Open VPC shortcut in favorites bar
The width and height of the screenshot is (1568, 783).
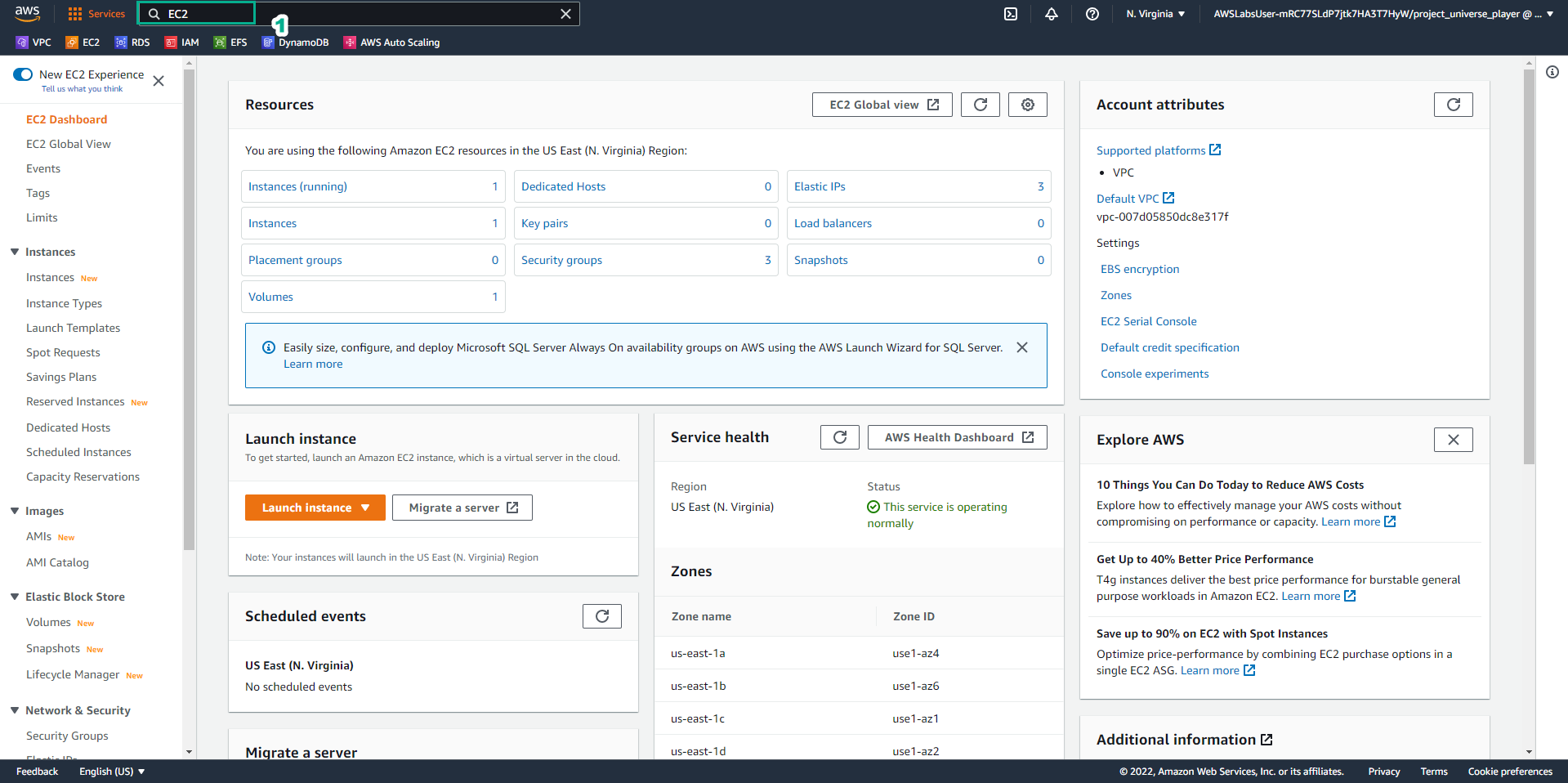[x=34, y=43]
